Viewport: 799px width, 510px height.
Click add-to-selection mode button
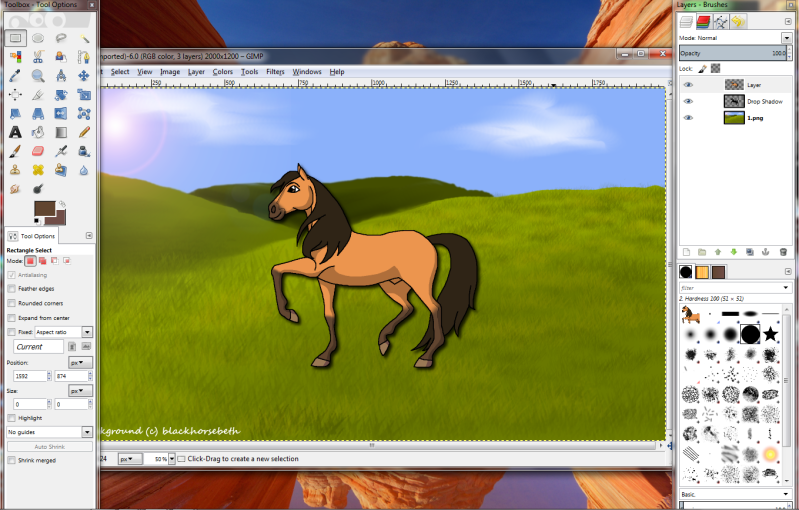coord(42,261)
